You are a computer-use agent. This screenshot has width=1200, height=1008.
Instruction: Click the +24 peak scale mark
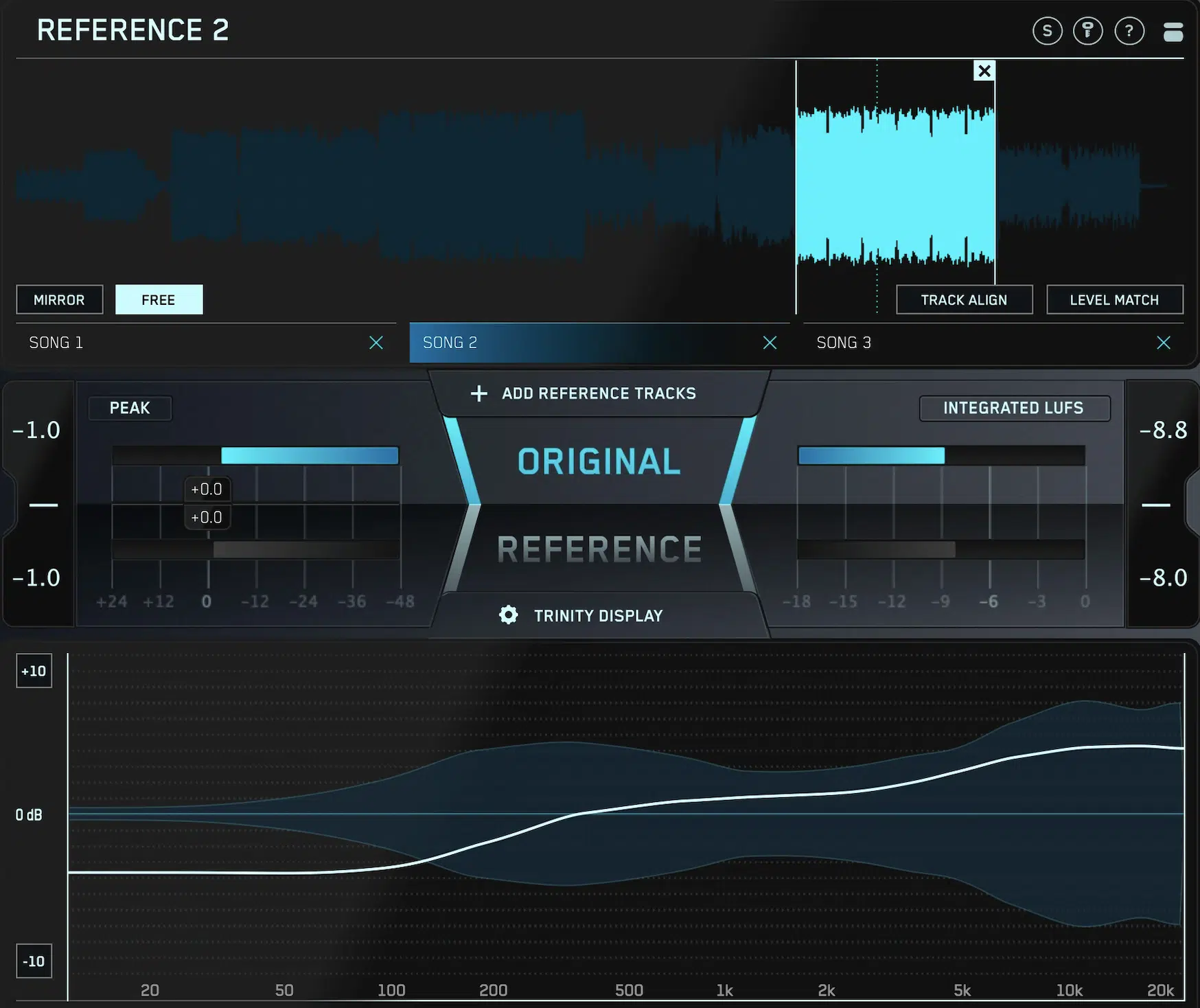click(x=112, y=602)
